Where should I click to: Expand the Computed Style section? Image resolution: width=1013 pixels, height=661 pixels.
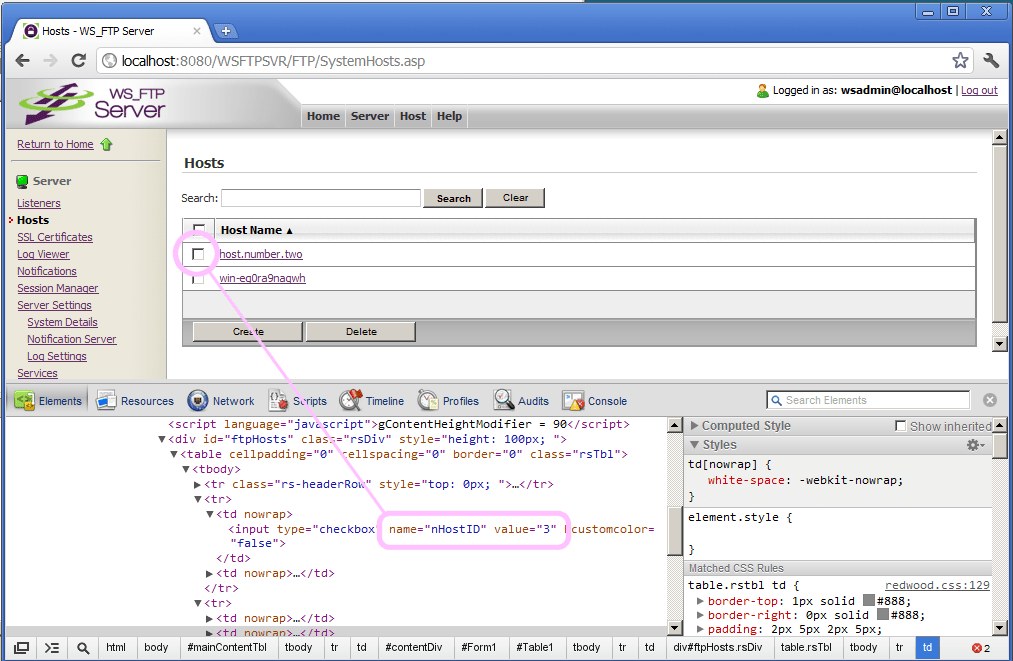695,426
